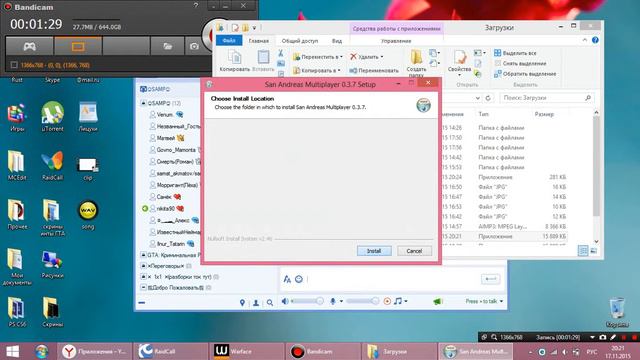
Task: Open Explorer help question mark icon
Action: click(x=595, y=40)
